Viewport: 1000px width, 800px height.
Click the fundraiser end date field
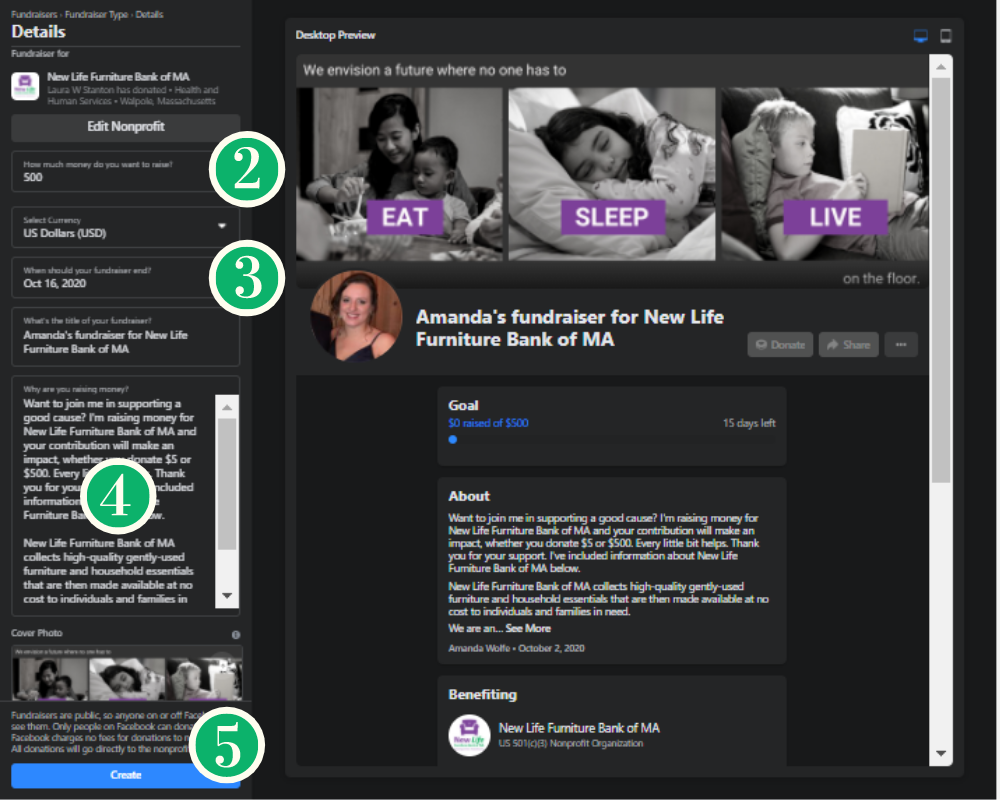pyautogui.click(x=126, y=278)
